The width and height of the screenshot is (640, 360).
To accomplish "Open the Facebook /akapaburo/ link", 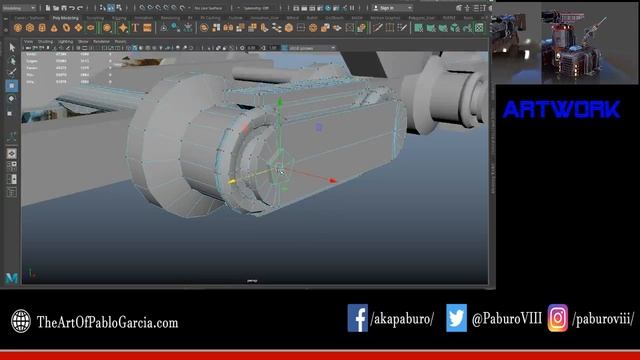I will [x=402, y=319].
